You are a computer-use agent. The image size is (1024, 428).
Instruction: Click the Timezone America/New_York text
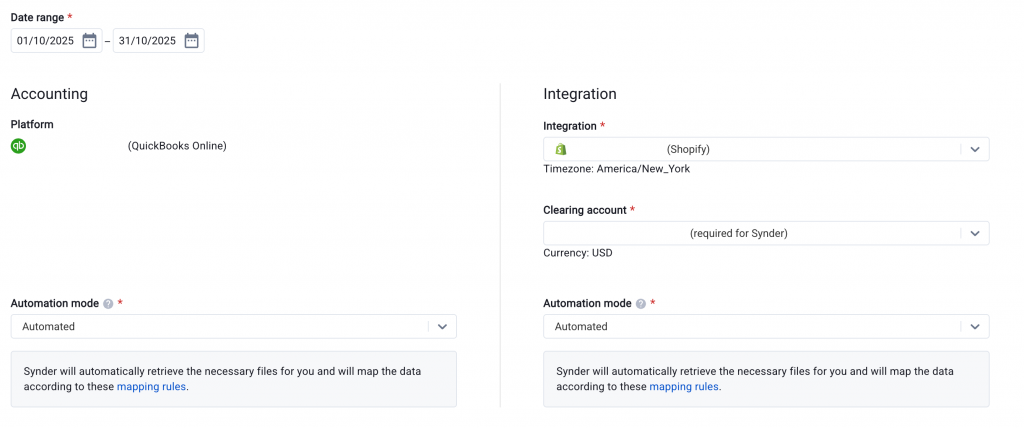[x=616, y=169]
